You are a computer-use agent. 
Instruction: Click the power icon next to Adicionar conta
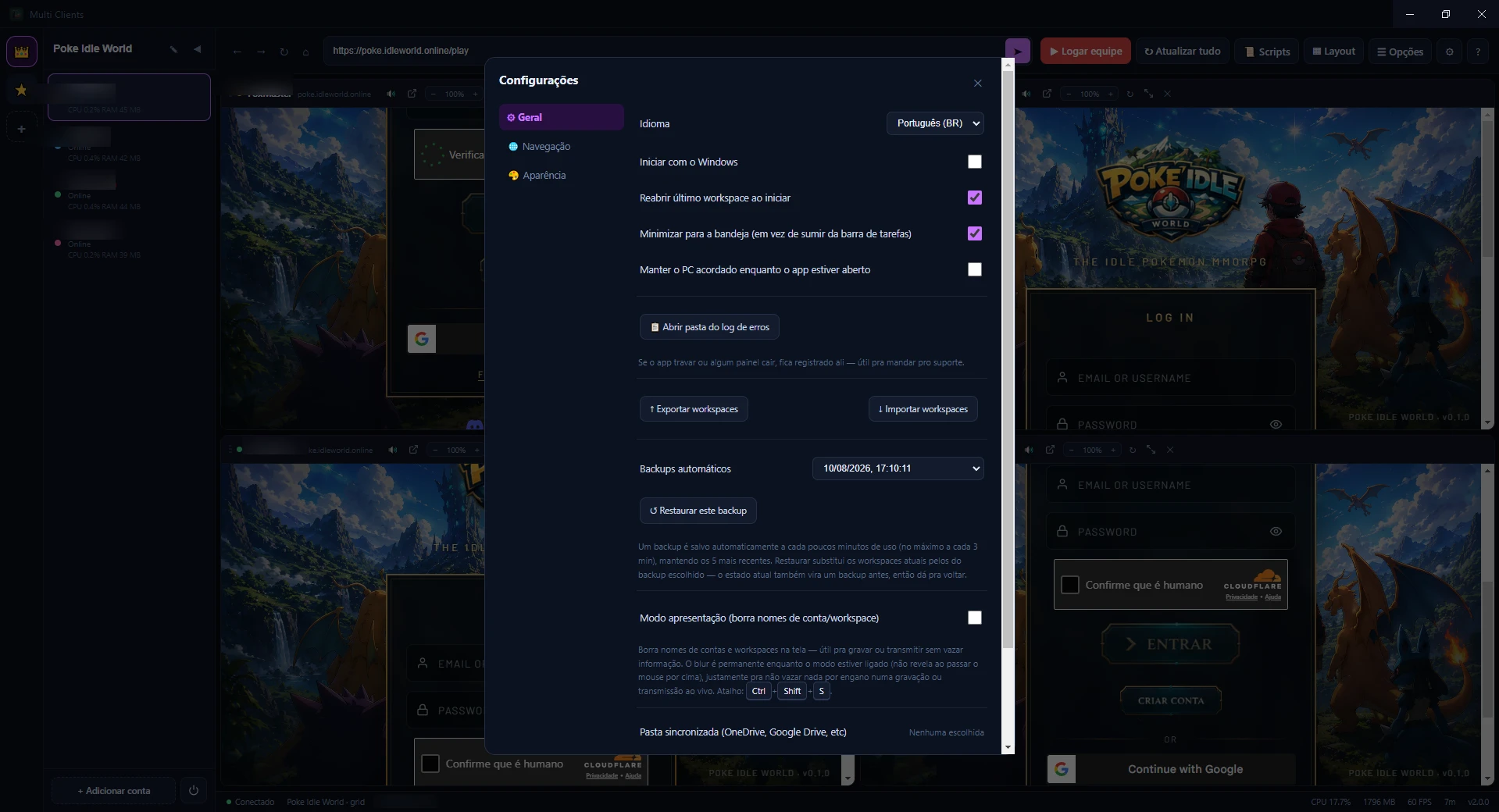(x=194, y=790)
